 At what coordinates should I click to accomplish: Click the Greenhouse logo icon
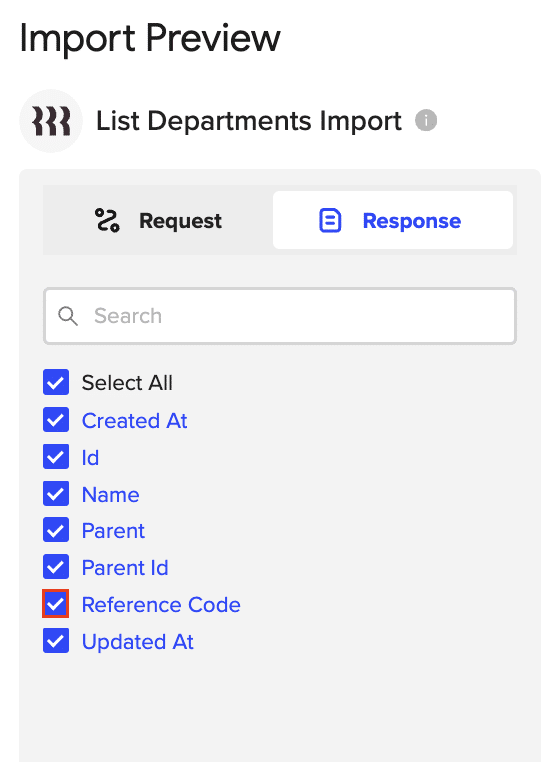(x=51, y=121)
